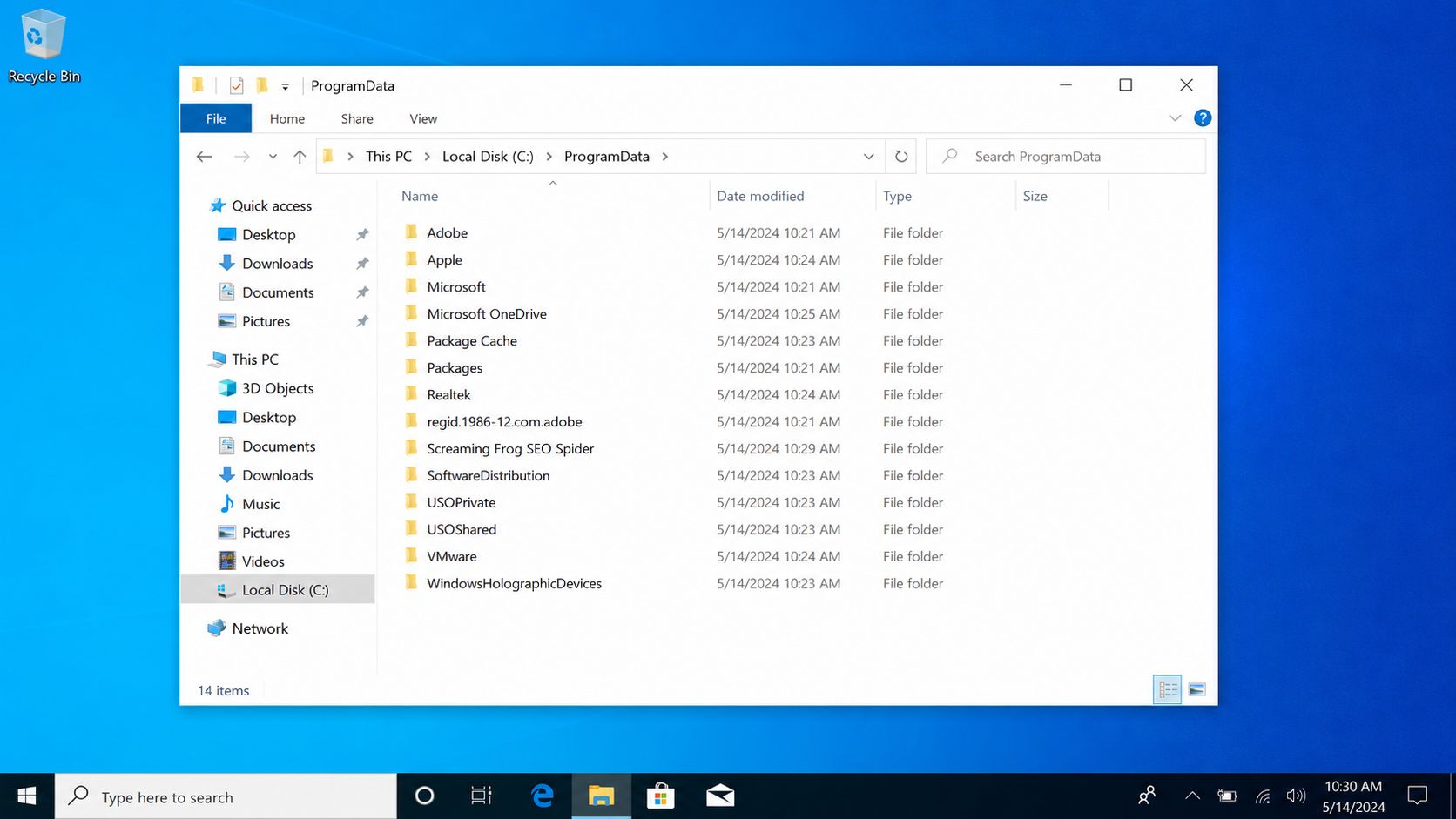Click the taskbar search box
The height and width of the screenshot is (819, 1456).
226,796
